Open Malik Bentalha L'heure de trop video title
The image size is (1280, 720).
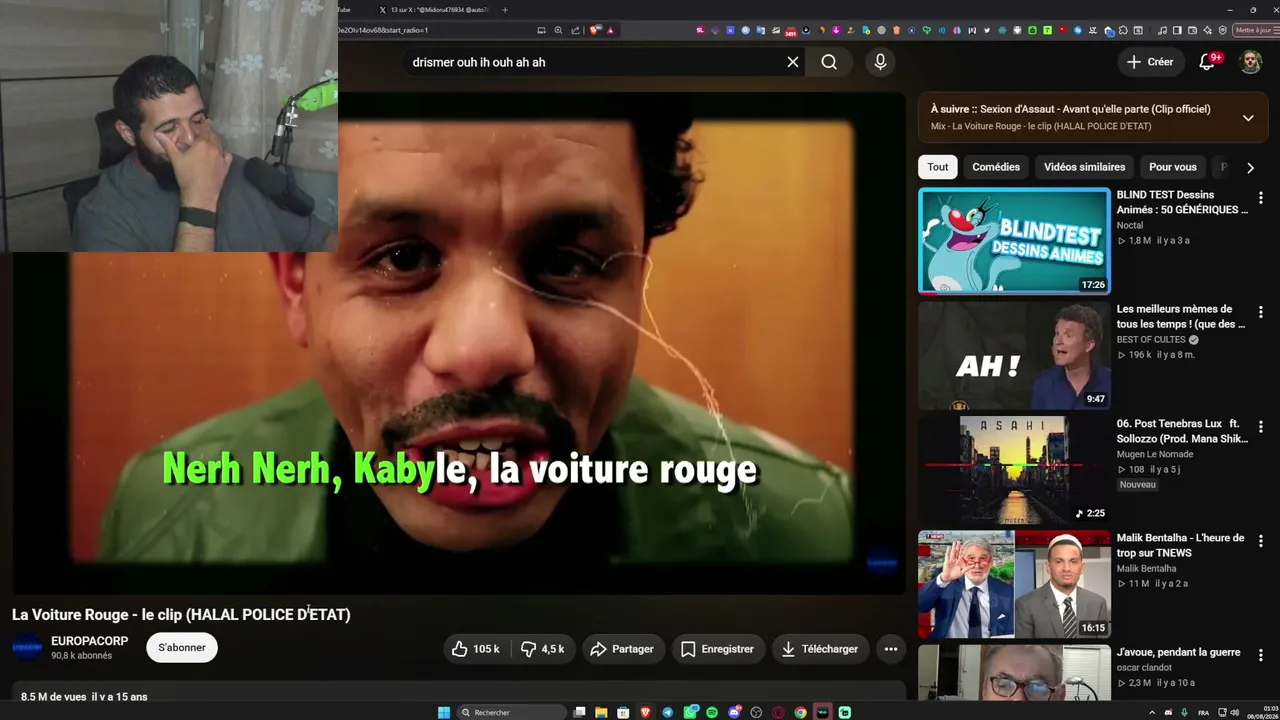click(1181, 545)
